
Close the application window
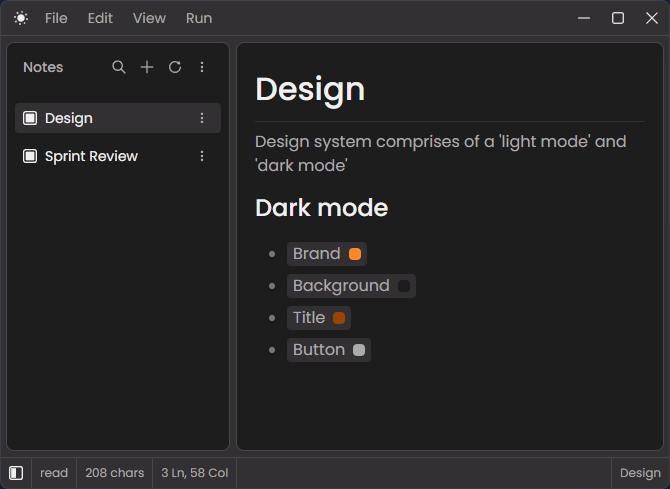point(652,18)
